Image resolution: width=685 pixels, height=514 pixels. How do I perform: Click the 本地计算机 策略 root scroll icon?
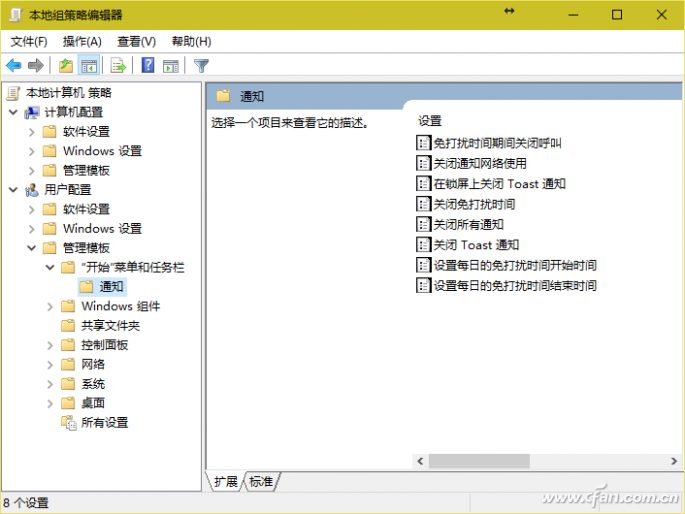coord(14,93)
